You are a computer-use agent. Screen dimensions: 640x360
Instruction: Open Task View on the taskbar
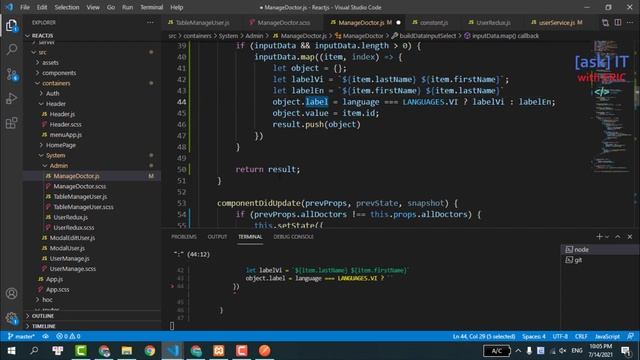(x=58, y=351)
